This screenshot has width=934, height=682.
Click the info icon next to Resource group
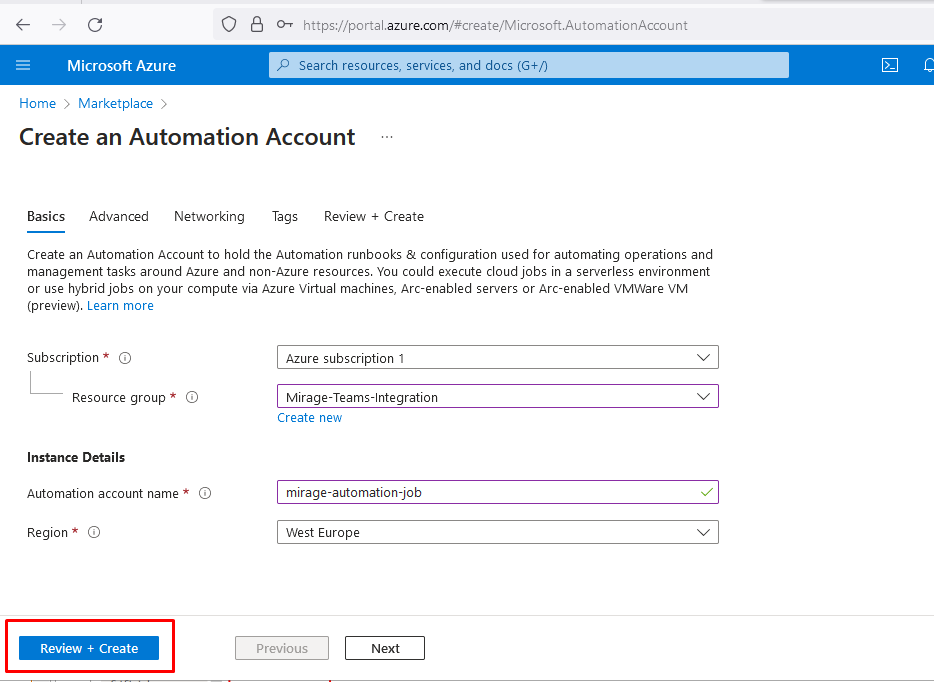click(192, 397)
